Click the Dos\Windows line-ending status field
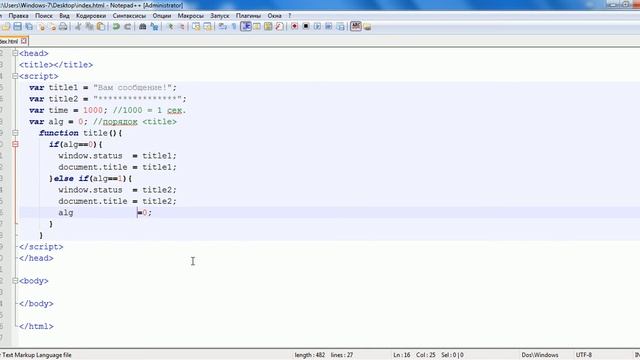Image resolution: width=640 pixels, height=360 pixels. [540, 355]
